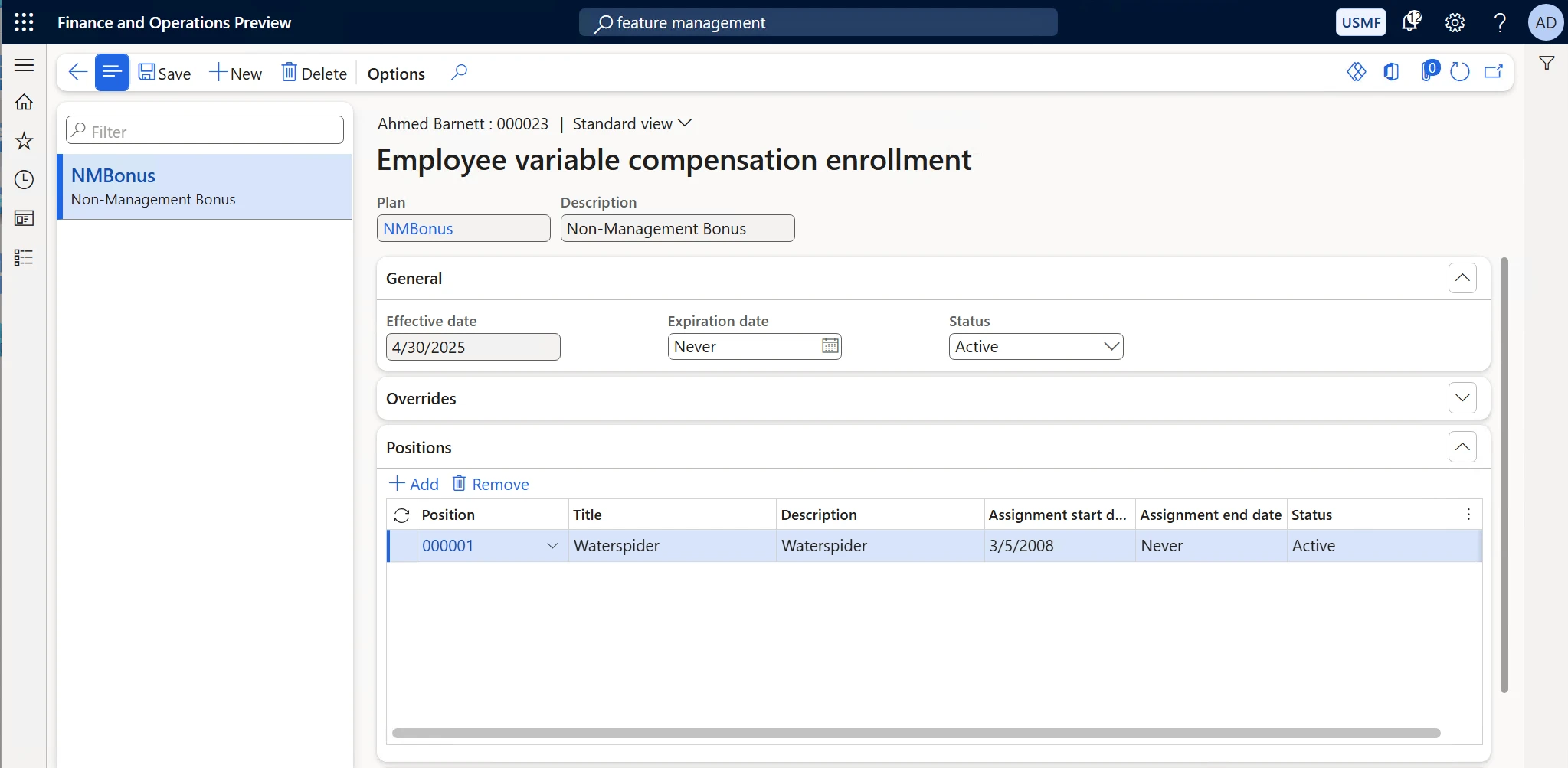The image size is (1568, 768).
Task: Toggle the hamburger navigation pane button
Action: 24,65
